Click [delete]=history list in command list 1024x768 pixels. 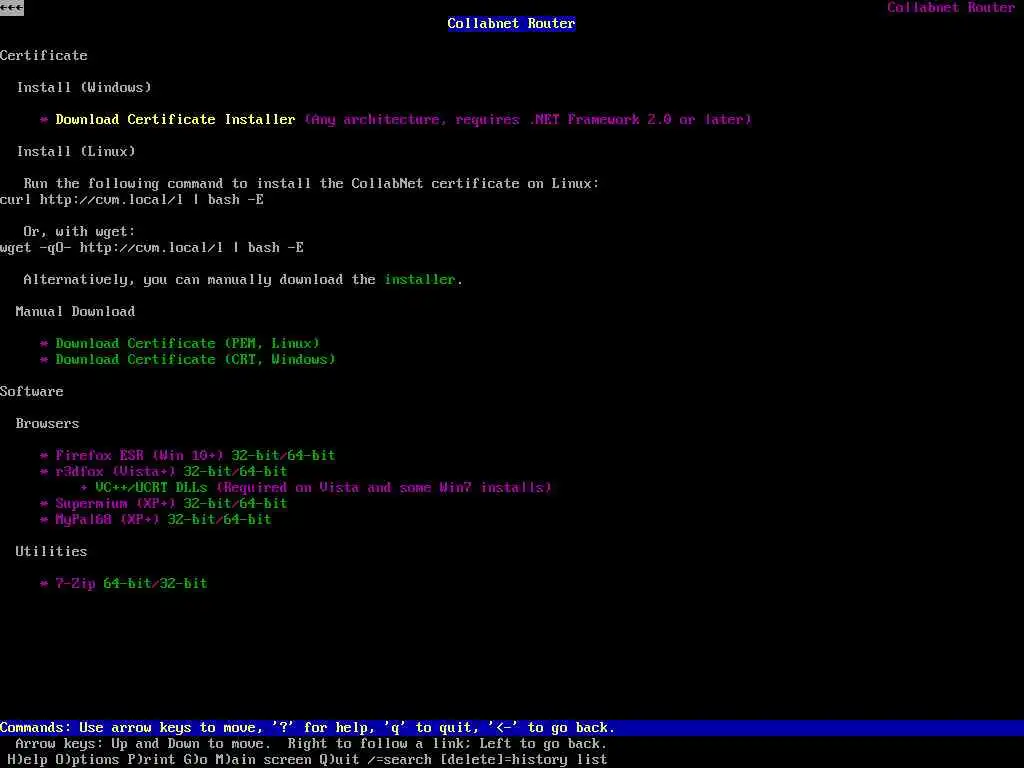(524, 760)
